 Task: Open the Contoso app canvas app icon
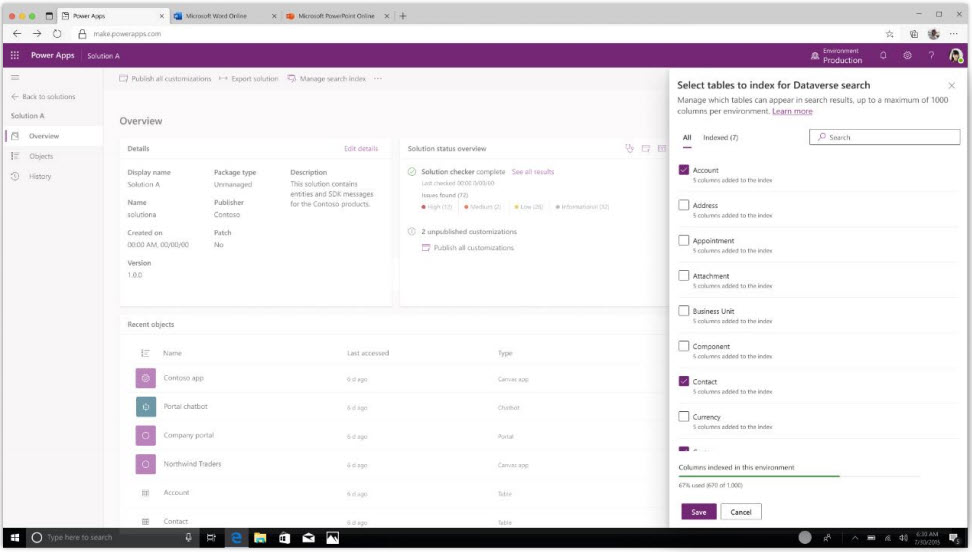[146, 378]
